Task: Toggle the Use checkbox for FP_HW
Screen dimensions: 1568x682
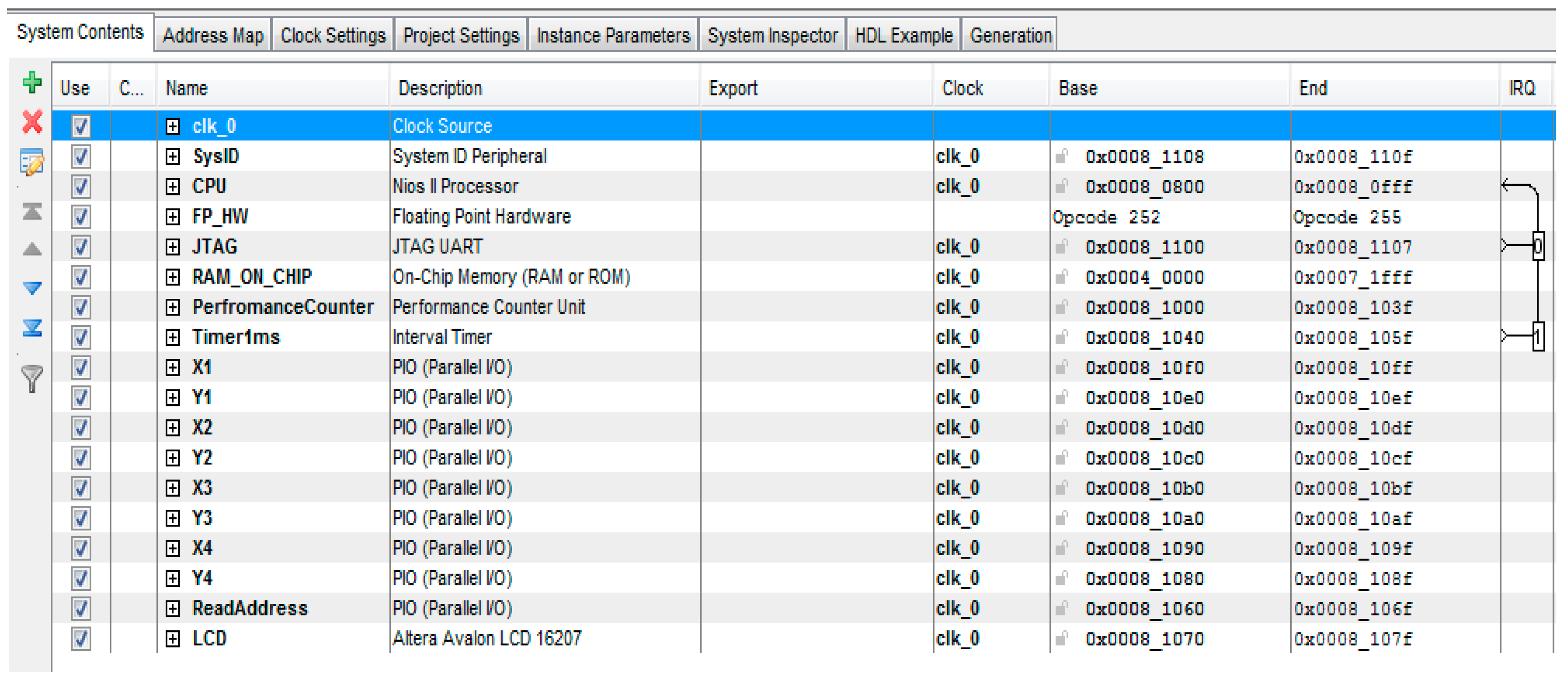Action: [81, 217]
